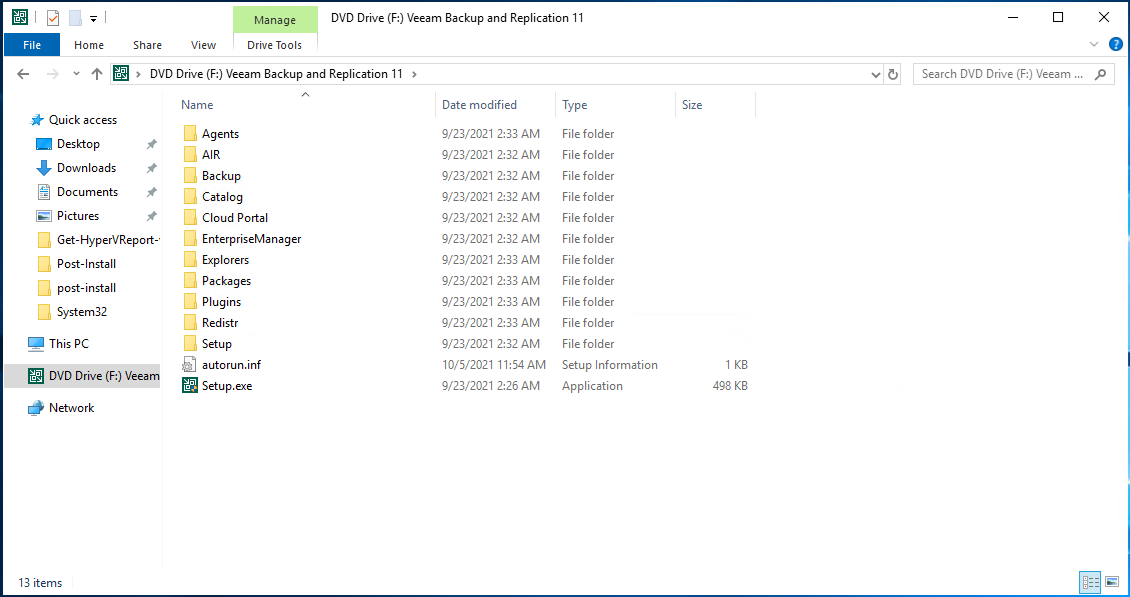Go up one level with Up arrow

(x=97, y=74)
